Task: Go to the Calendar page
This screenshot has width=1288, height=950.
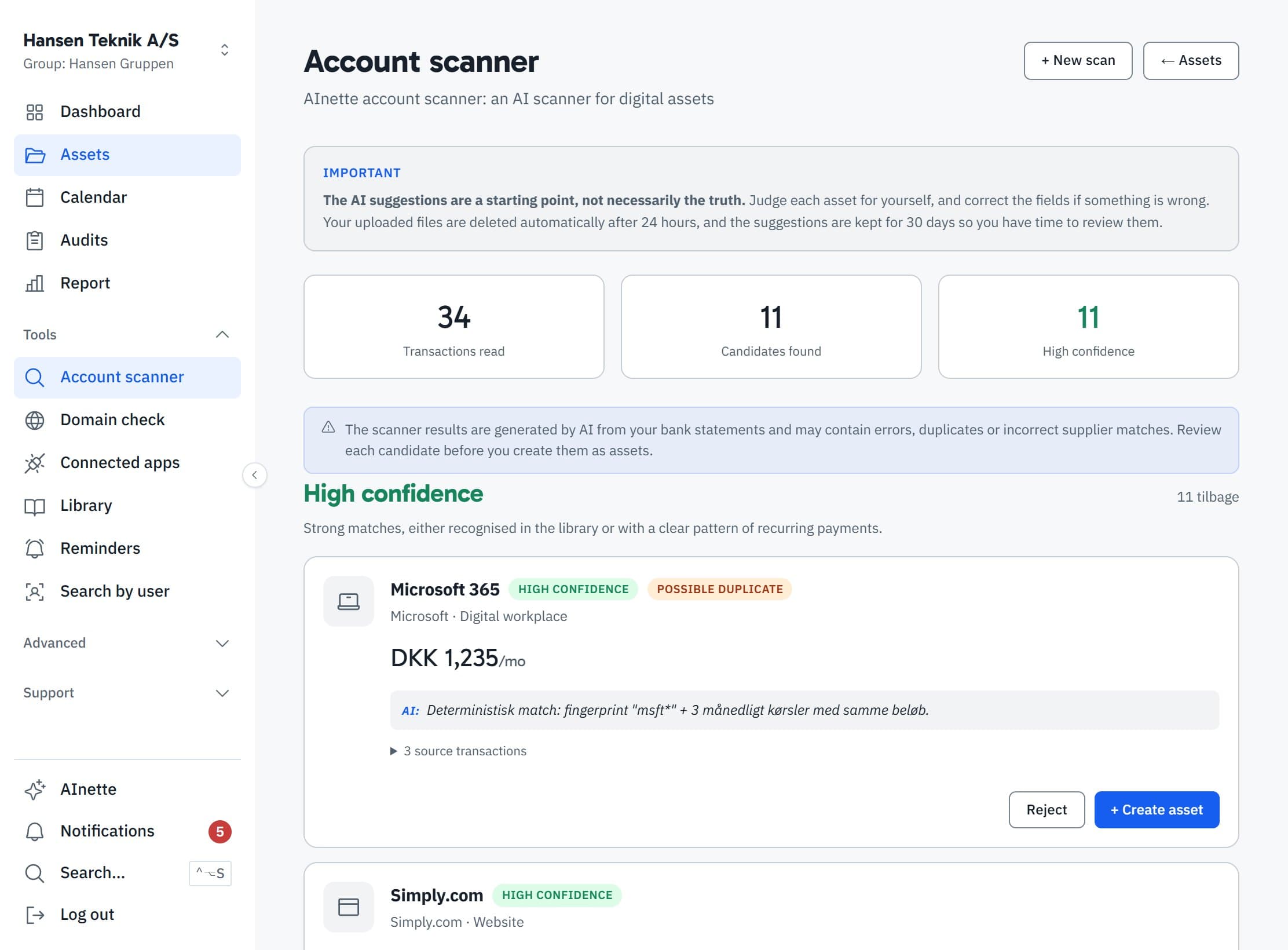Action: (127, 198)
